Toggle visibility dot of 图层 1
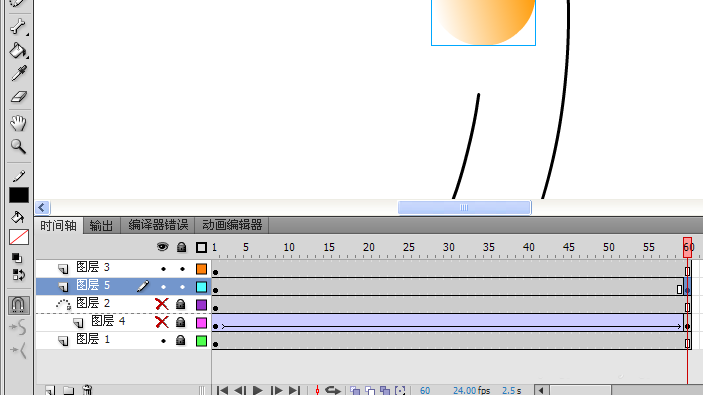 point(163,341)
